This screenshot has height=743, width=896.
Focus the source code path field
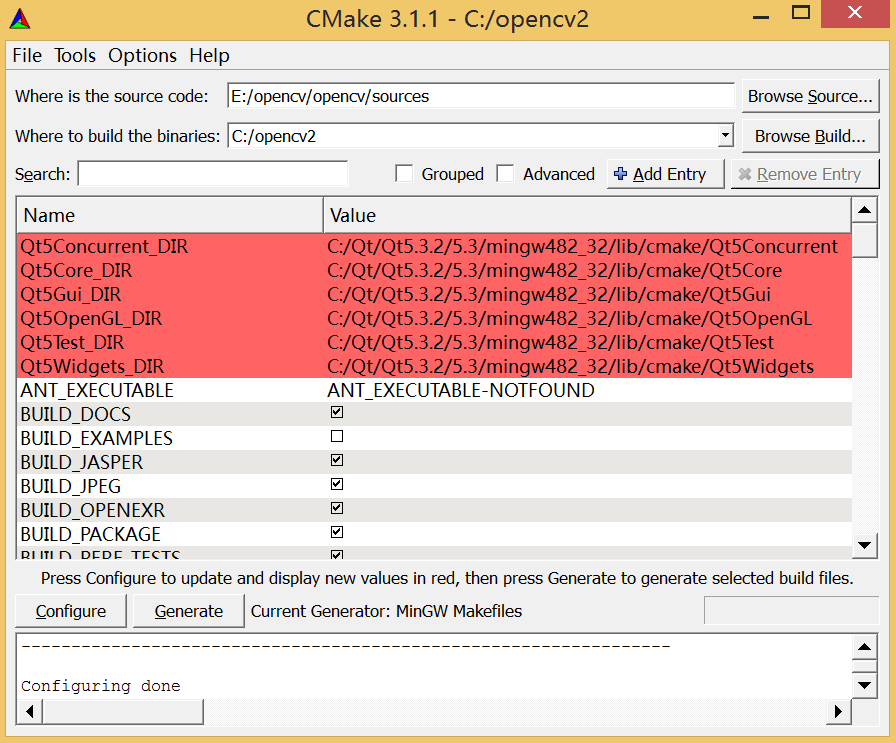[481, 96]
